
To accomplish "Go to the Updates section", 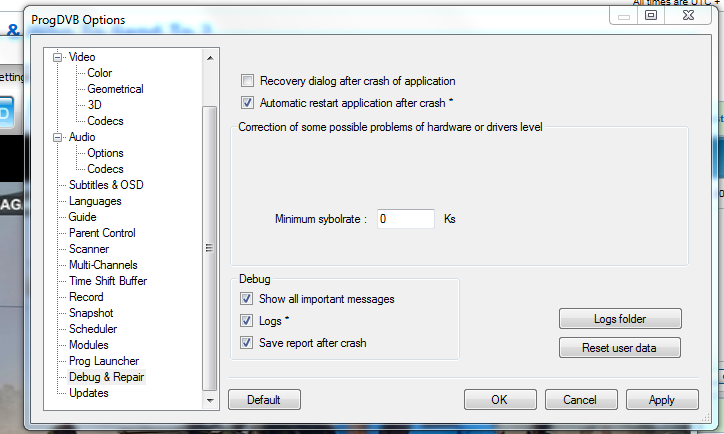I will [x=89, y=393].
